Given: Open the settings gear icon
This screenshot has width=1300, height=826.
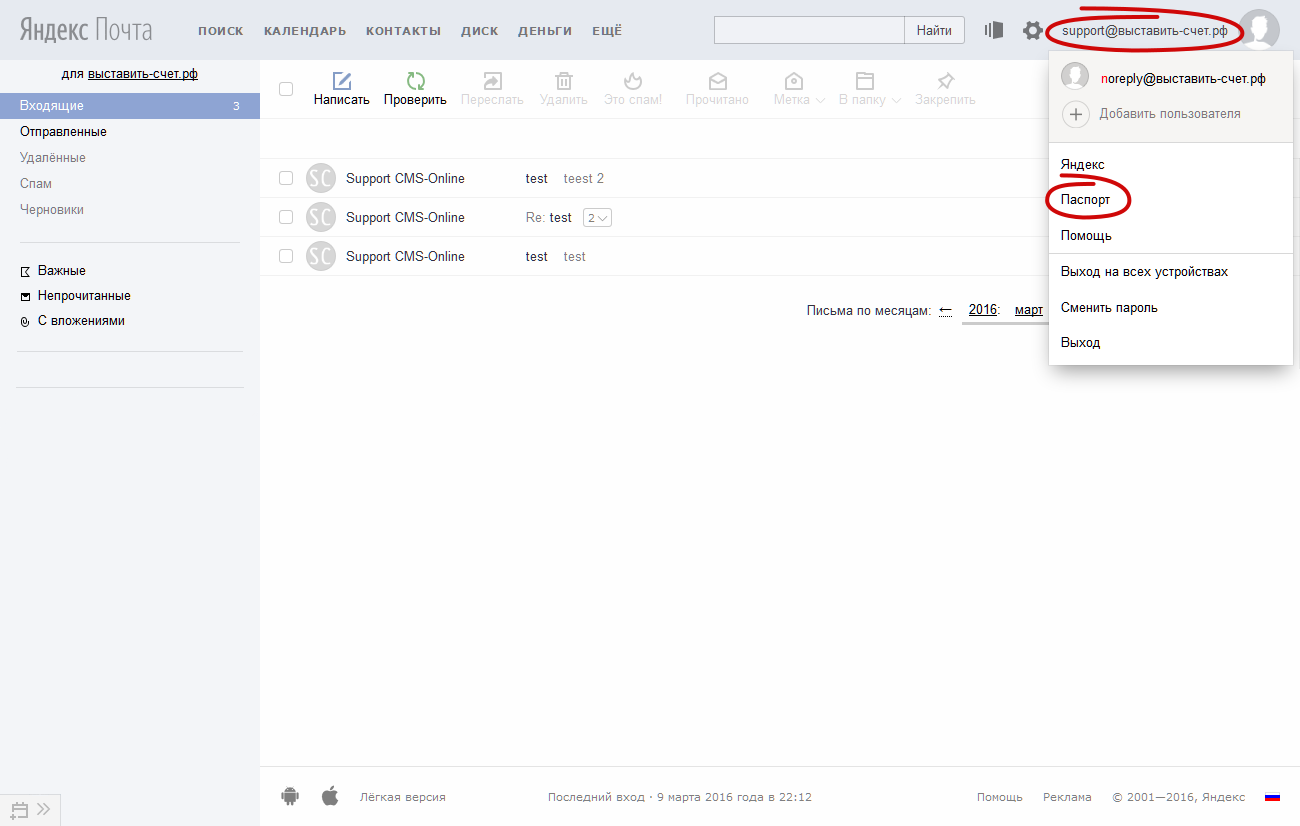Looking at the screenshot, I should click(x=1032, y=30).
